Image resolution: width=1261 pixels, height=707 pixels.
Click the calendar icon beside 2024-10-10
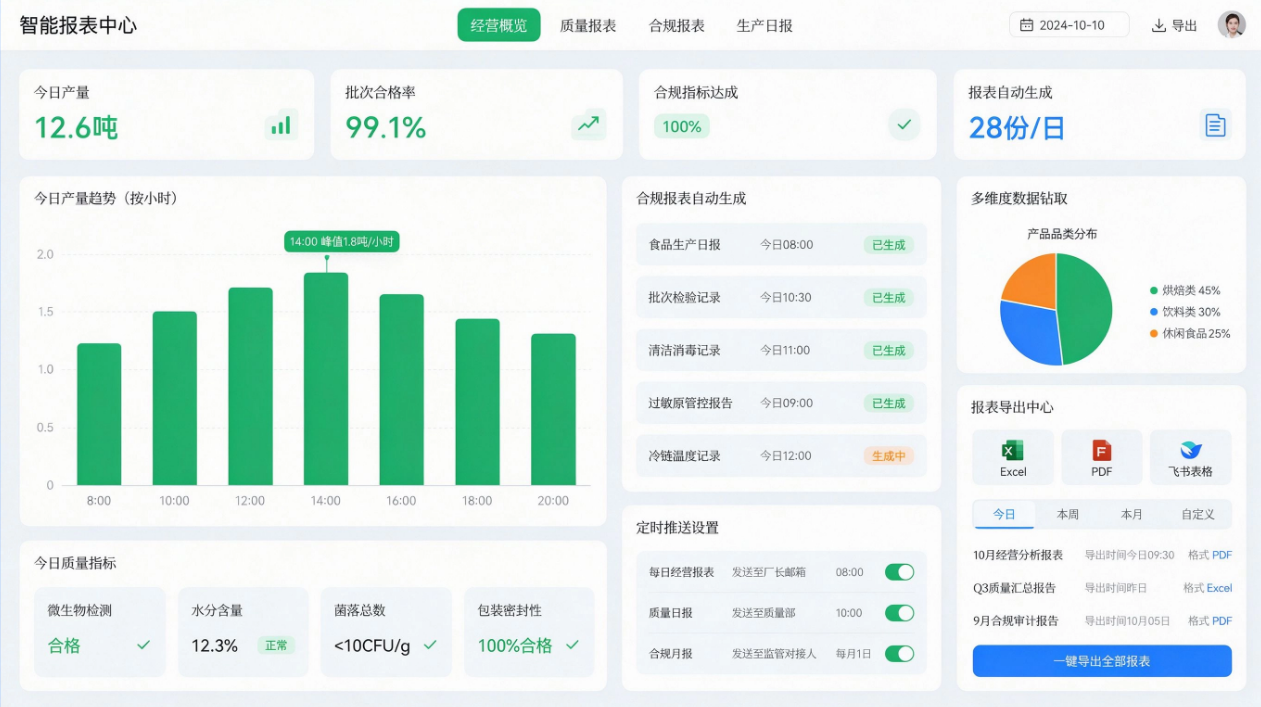click(x=1026, y=26)
